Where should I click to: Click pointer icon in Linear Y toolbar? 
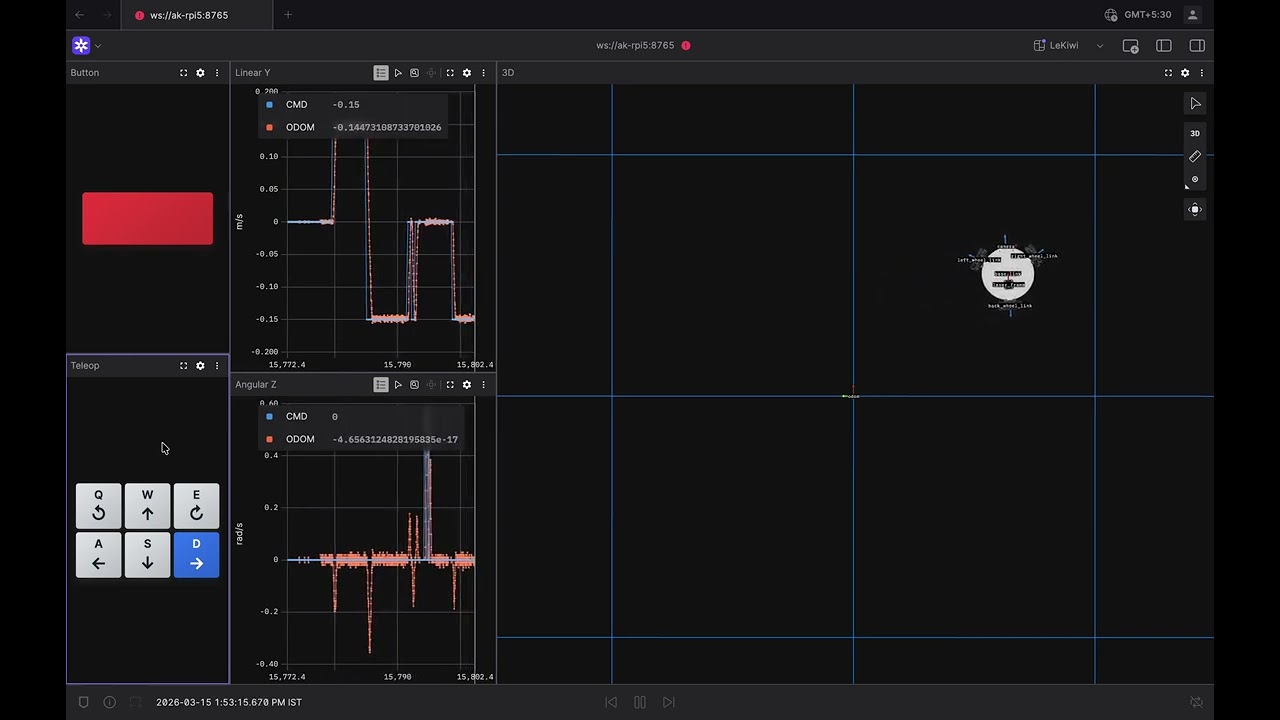pyautogui.click(x=398, y=73)
